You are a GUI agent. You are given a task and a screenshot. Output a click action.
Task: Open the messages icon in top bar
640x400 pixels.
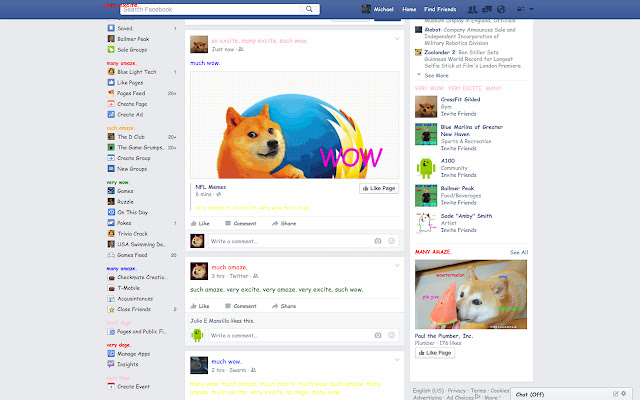point(487,9)
